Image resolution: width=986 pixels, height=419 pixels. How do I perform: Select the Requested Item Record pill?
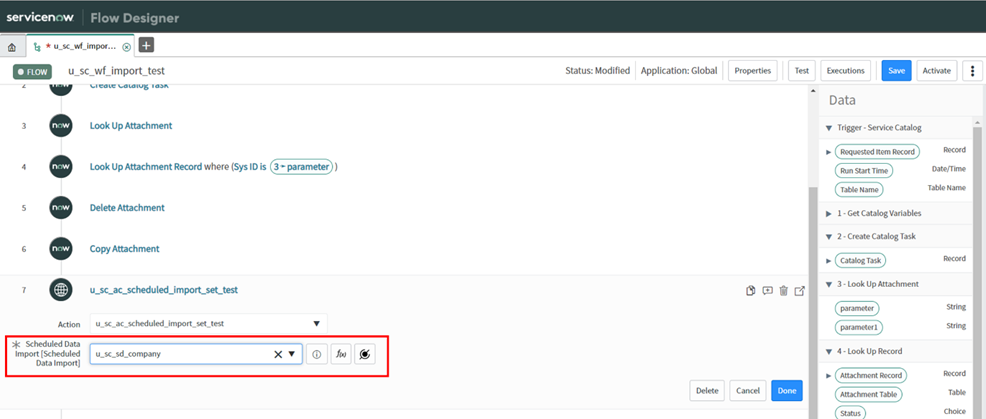tap(877, 152)
